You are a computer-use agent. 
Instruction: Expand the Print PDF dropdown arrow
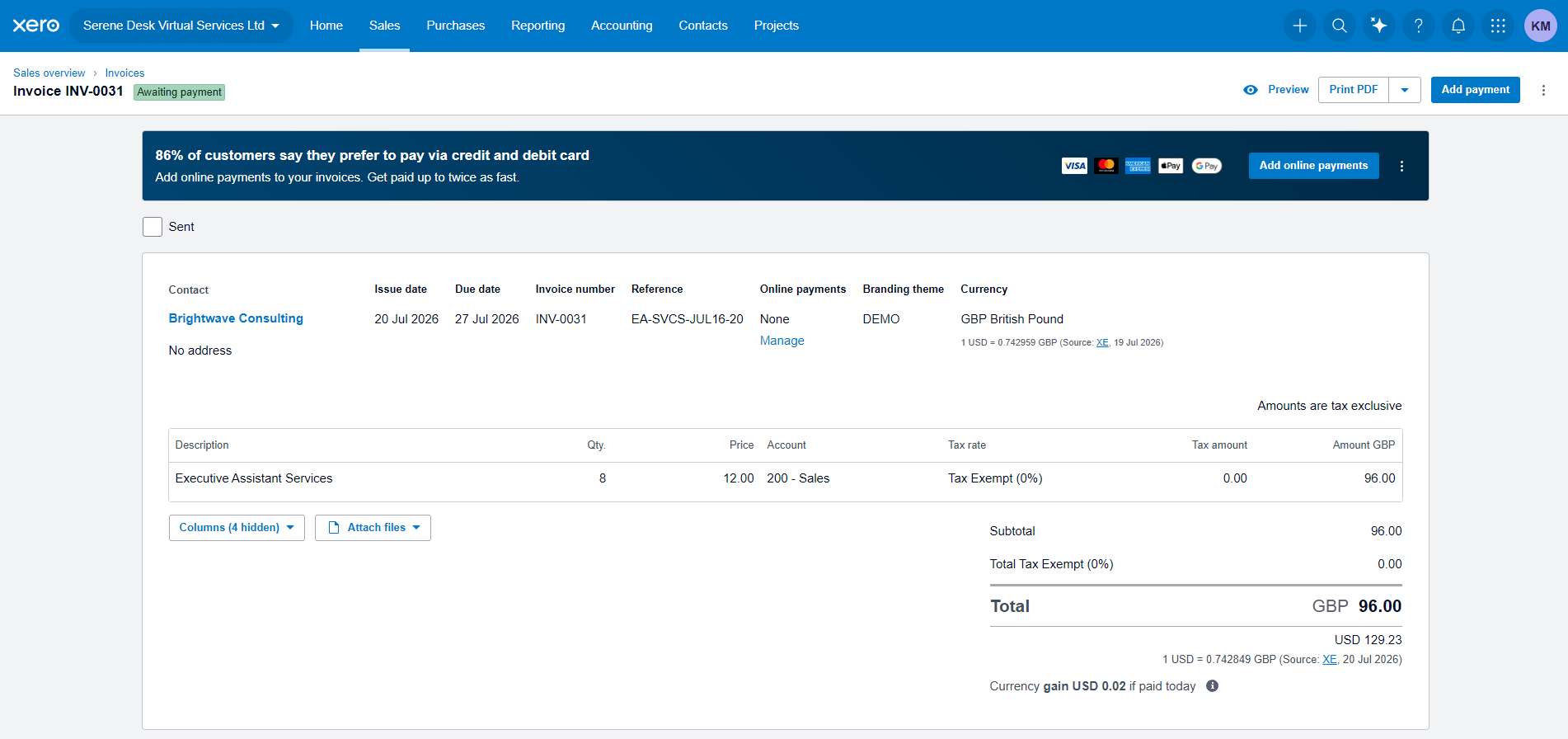[x=1405, y=90]
